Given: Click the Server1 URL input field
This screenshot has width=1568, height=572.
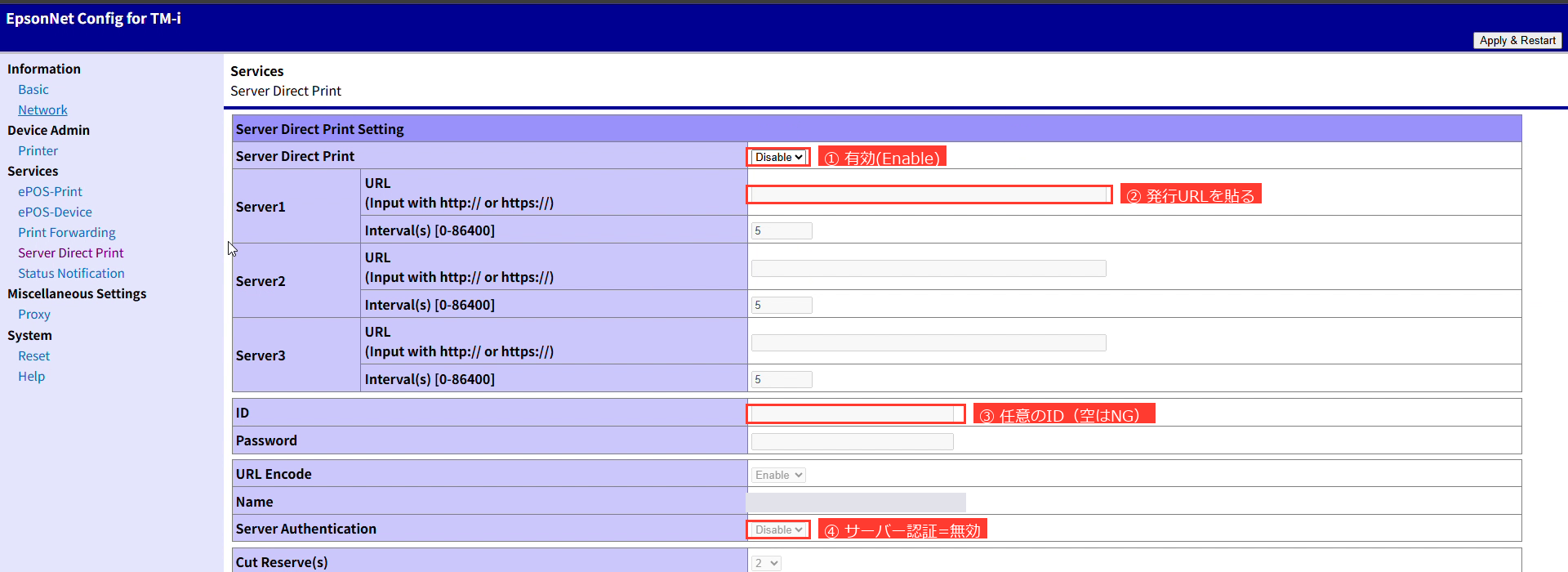Looking at the screenshot, I should point(929,194).
